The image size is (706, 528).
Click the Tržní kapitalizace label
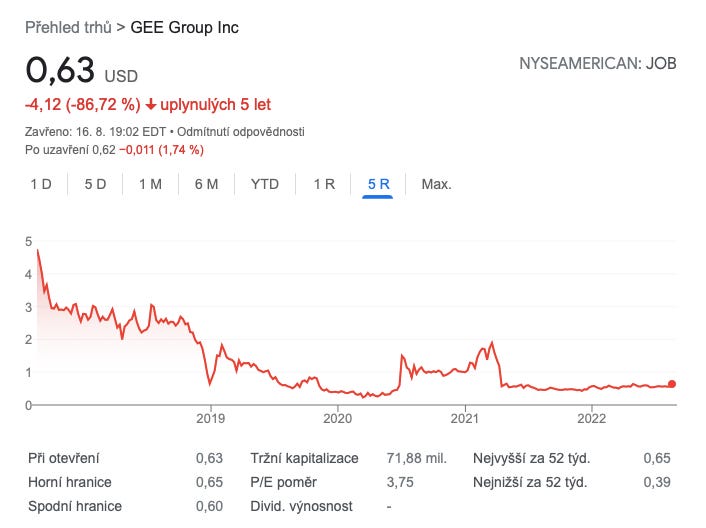pos(304,458)
